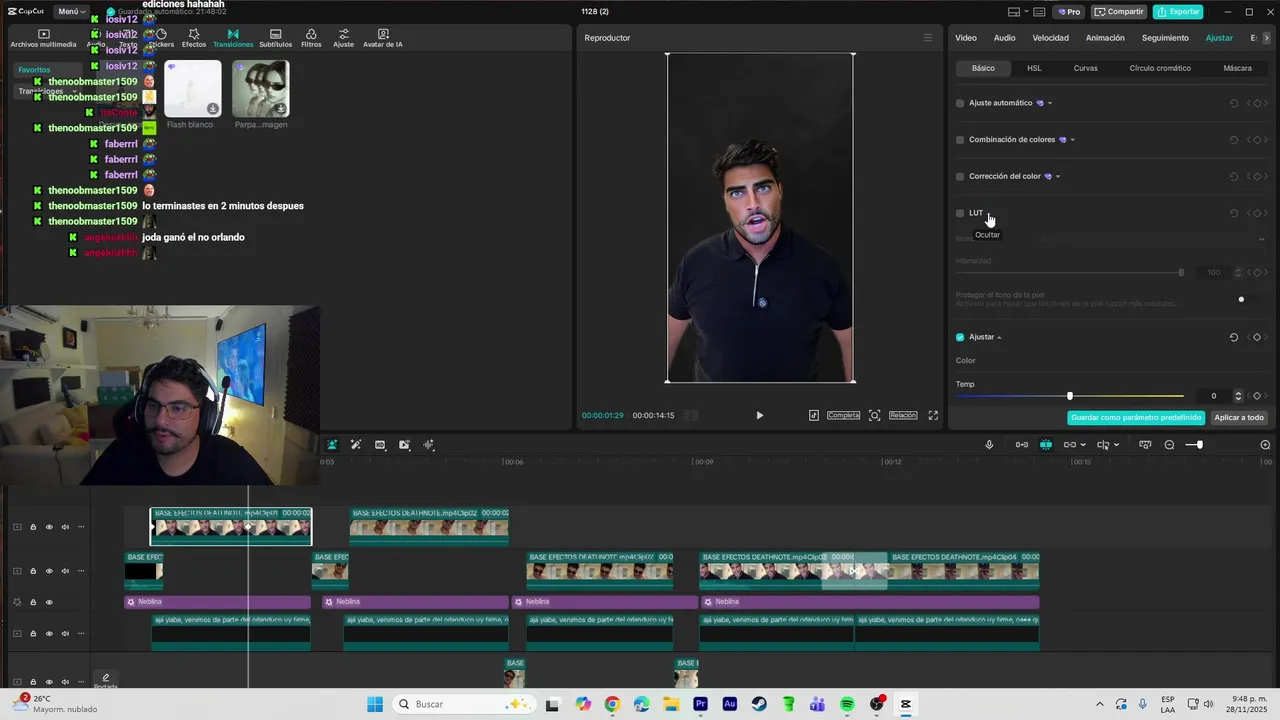Screen dimensions: 1280x720
Task: Switch to the Video inspector tab
Action: pyautogui.click(x=966, y=38)
